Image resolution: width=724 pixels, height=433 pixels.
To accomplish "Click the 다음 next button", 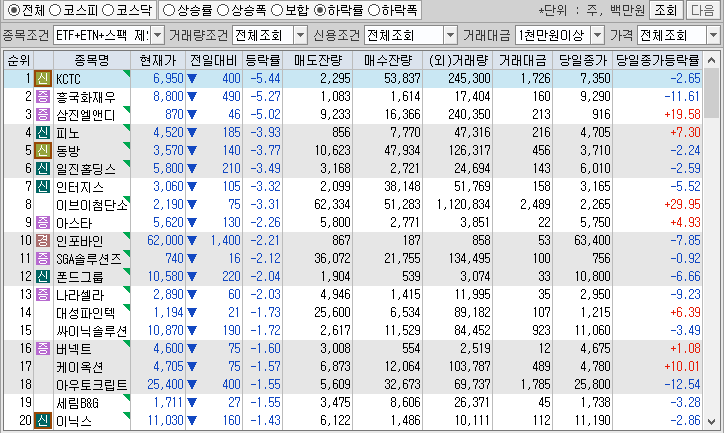I will (703, 10).
